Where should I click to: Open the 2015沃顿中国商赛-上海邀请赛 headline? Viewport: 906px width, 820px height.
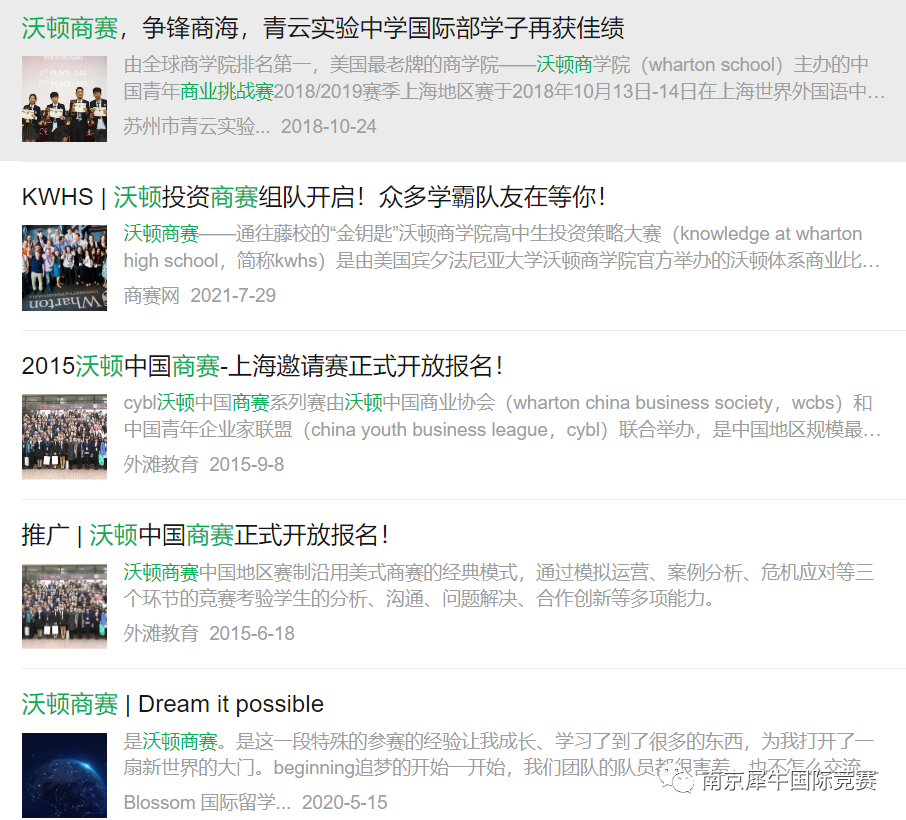click(x=262, y=366)
